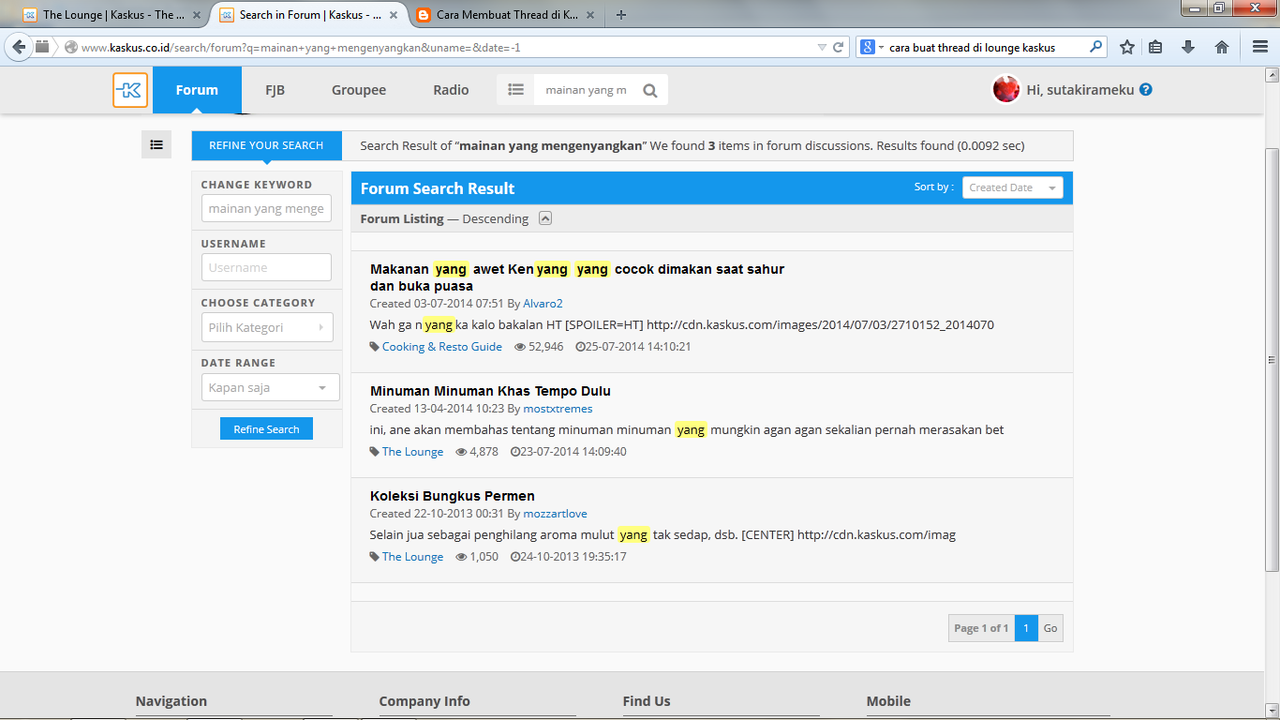
Task: Toggle sidebar list icon left of Refine
Action: [x=156, y=145]
